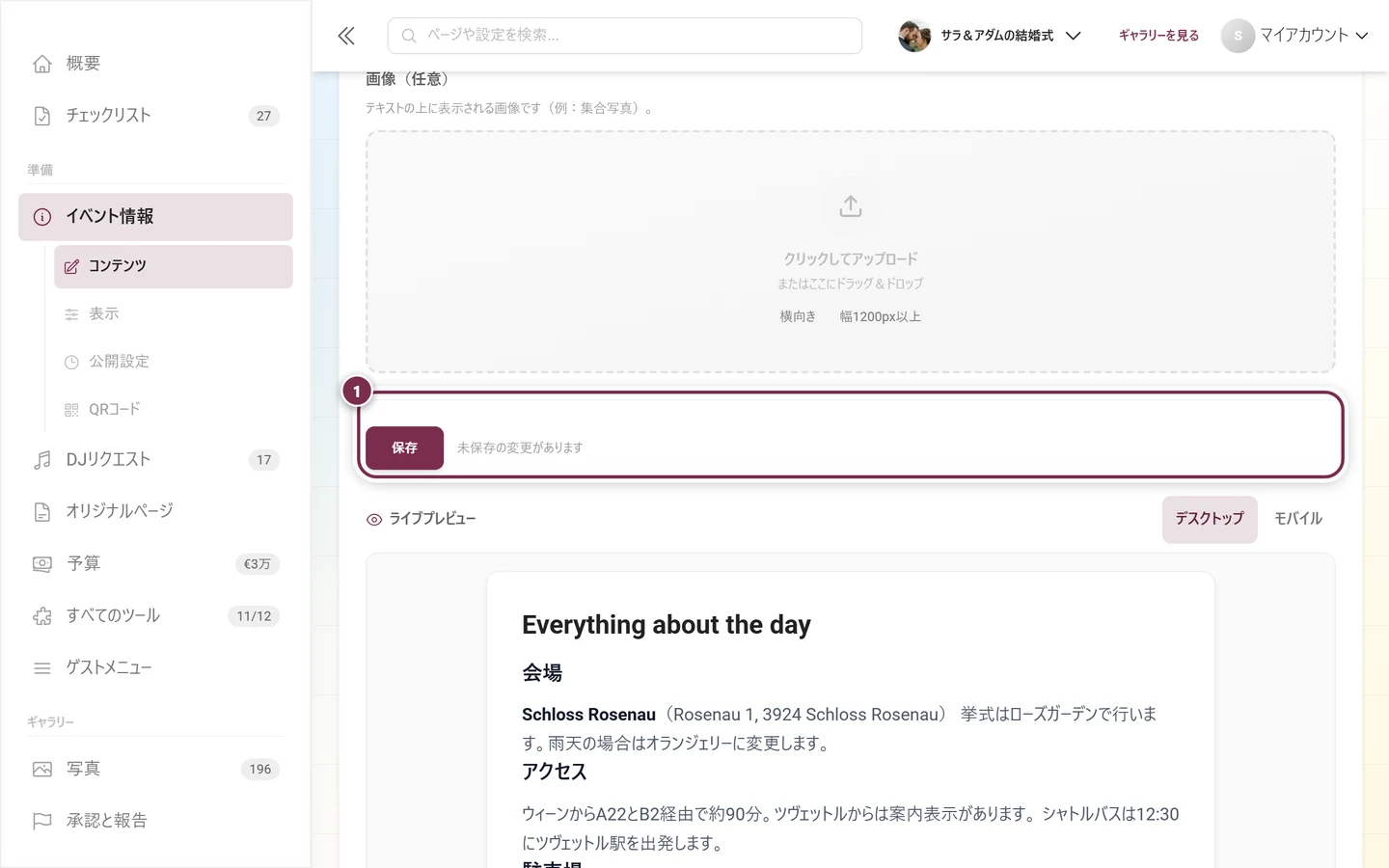Click the マイアカウント S avatar
The width and height of the screenshot is (1389, 868).
tap(1238, 36)
